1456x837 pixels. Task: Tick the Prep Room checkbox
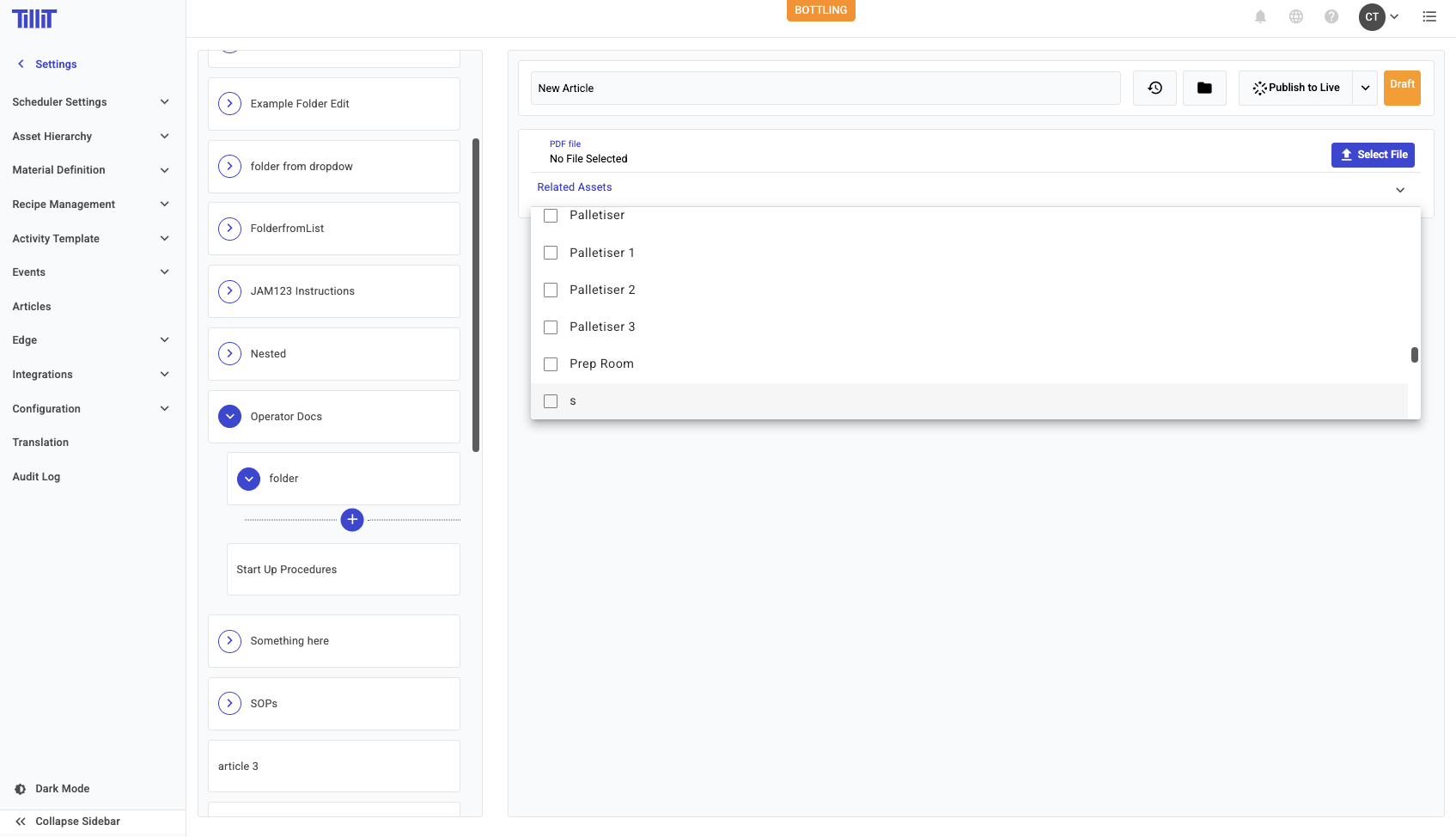pos(551,364)
